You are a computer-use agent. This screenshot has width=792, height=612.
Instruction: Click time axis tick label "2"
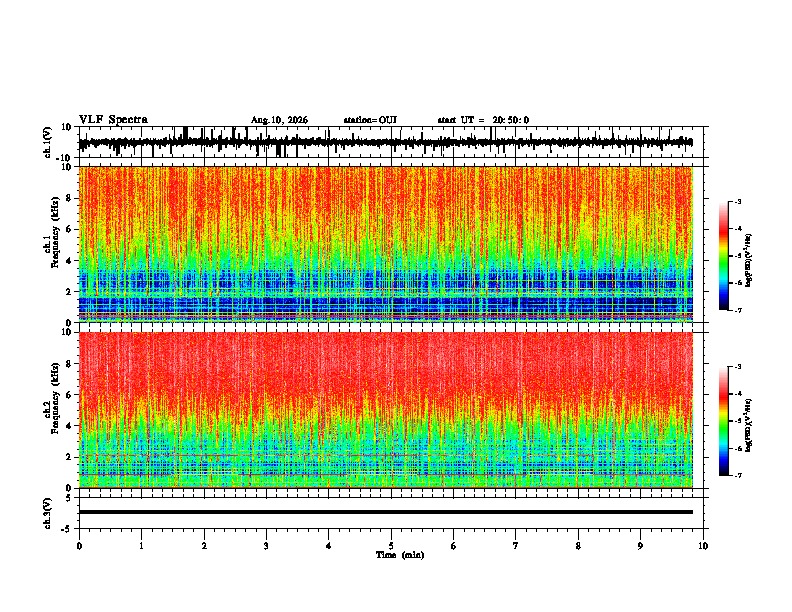tap(204, 546)
